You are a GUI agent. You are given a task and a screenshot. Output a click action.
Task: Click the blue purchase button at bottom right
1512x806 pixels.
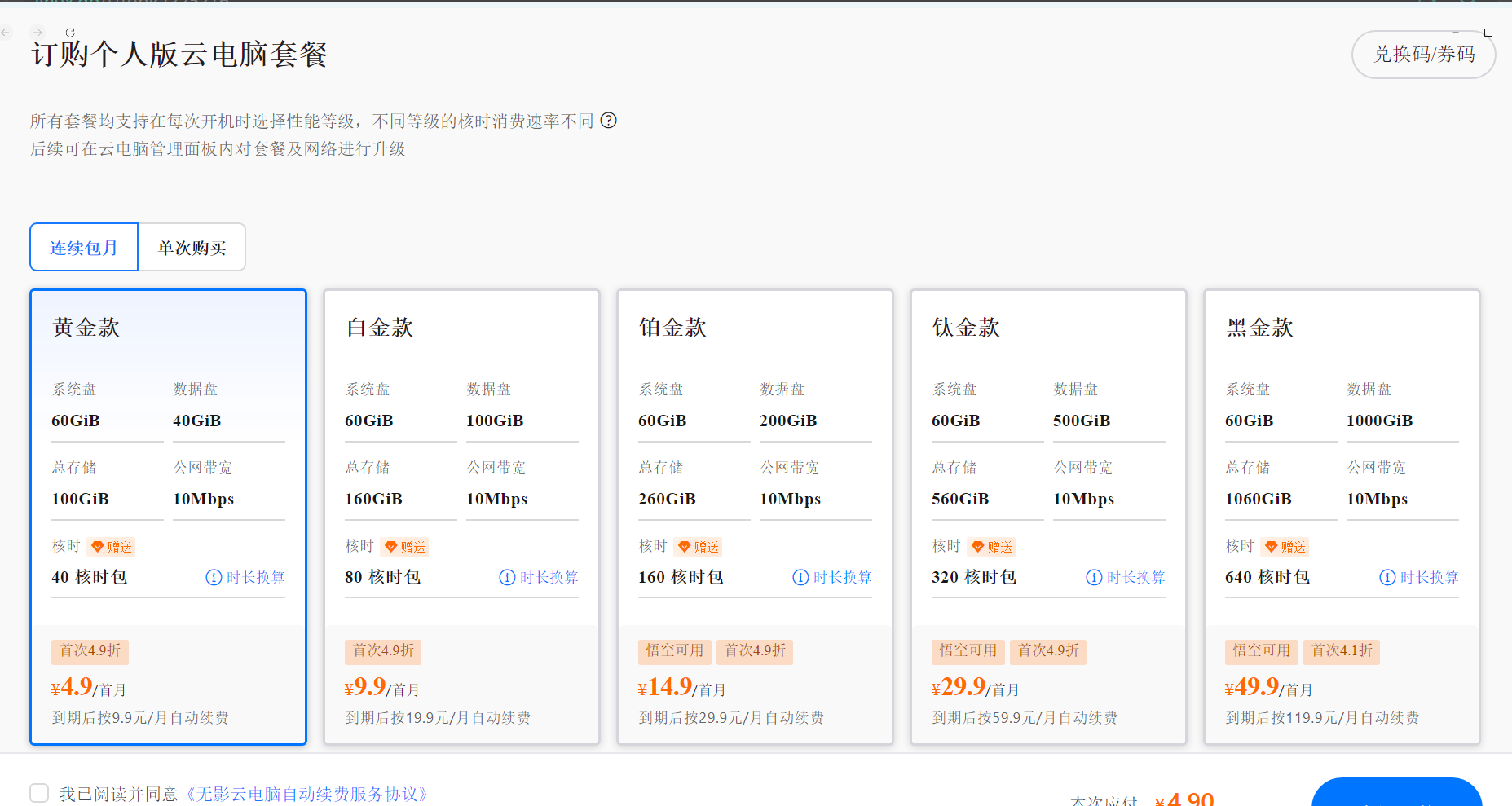click(x=1396, y=792)
